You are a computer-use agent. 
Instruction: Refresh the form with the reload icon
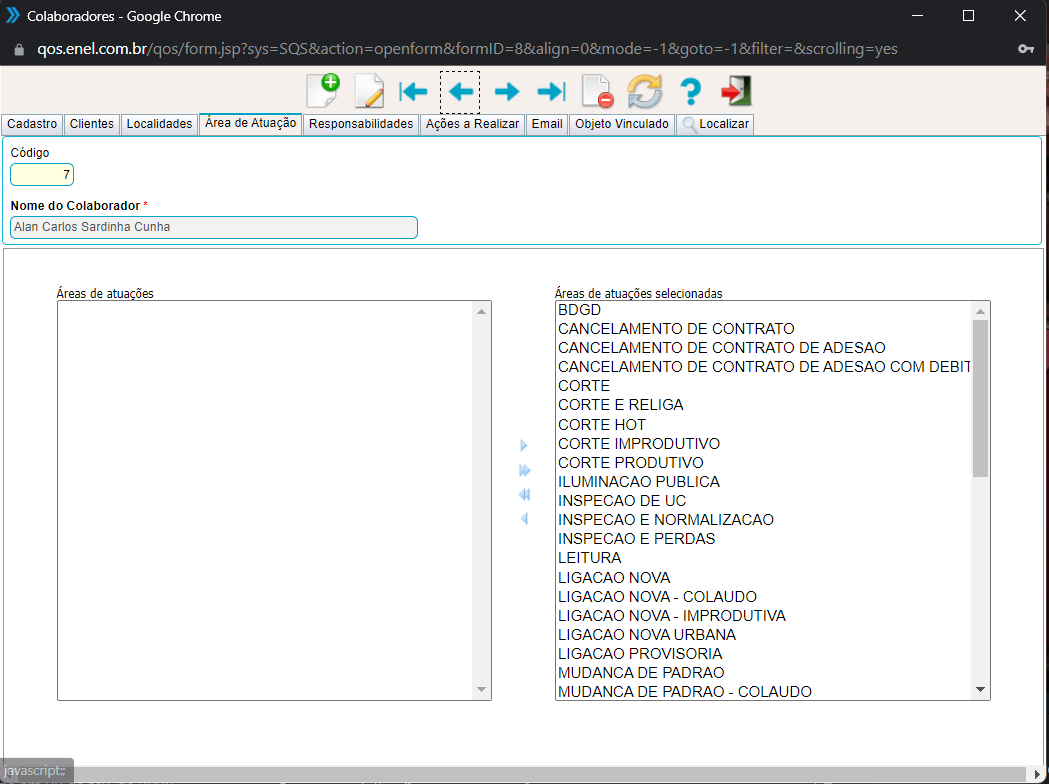[645, 92]
